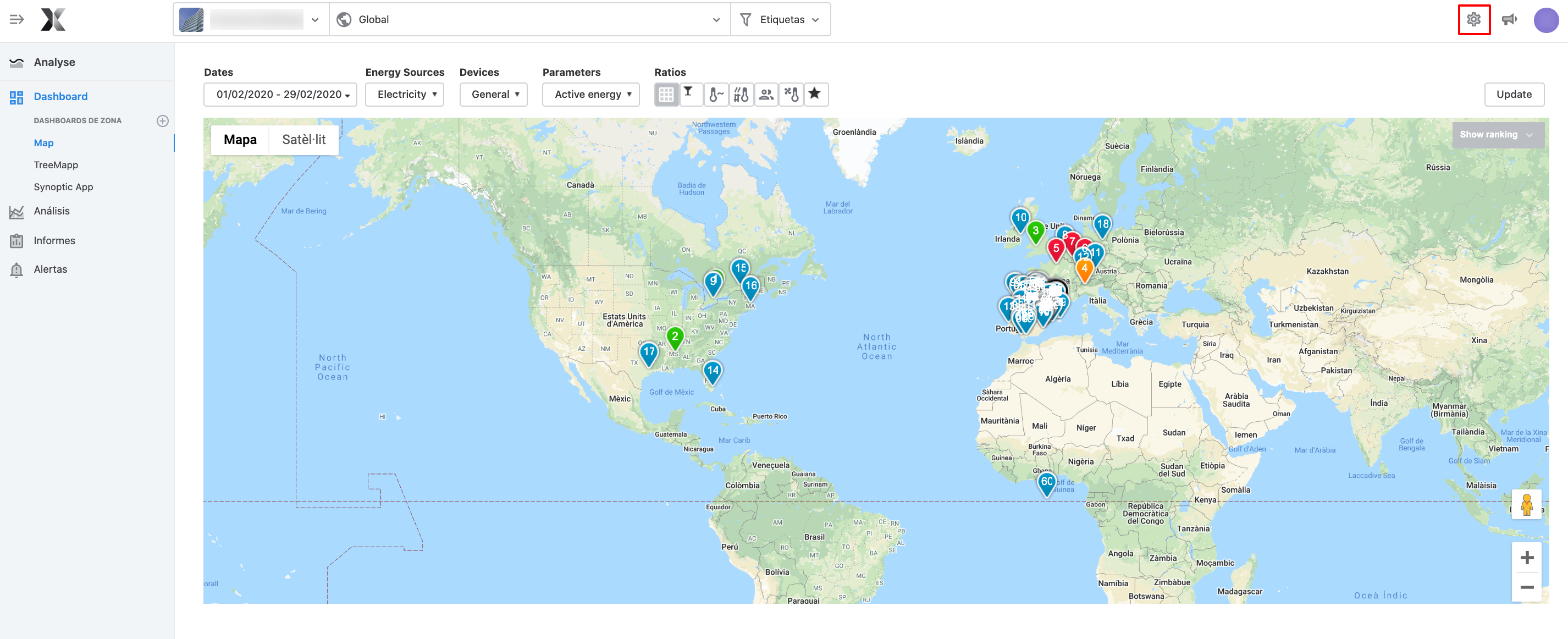Open the Electricity energy source dropdown
Image resolution: width=1568 pixels, height=639 pixels.
(404, 95)
